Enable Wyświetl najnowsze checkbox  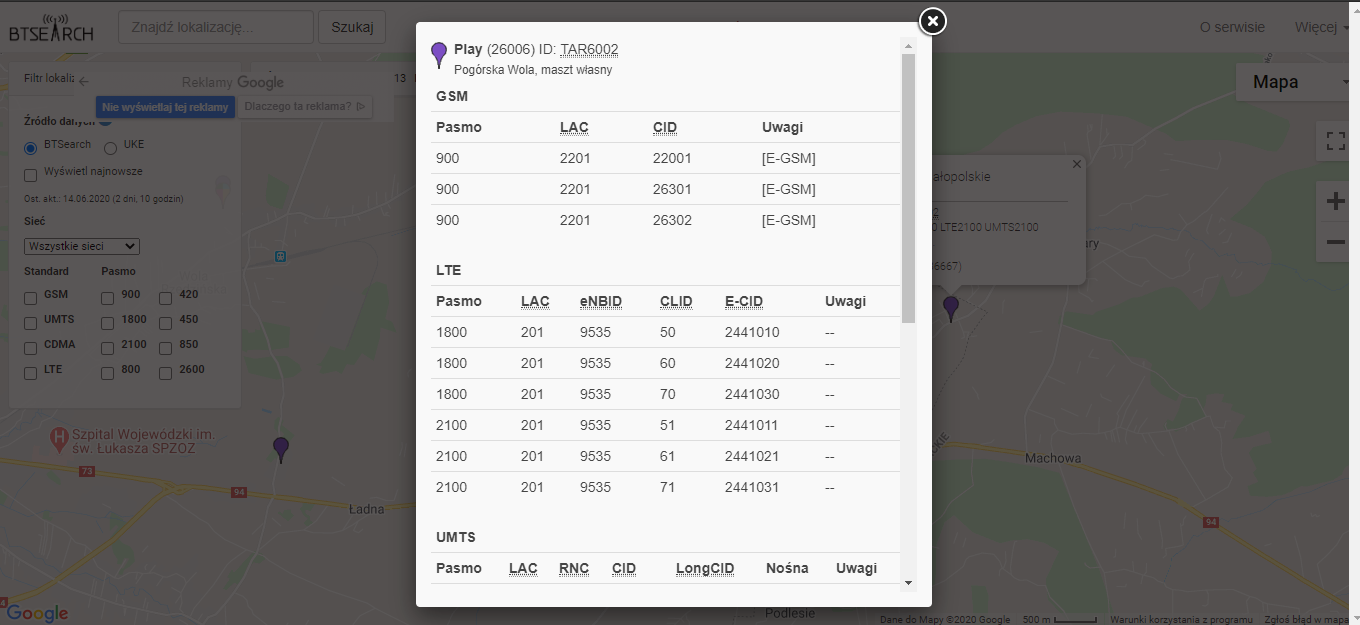point(31,174)
